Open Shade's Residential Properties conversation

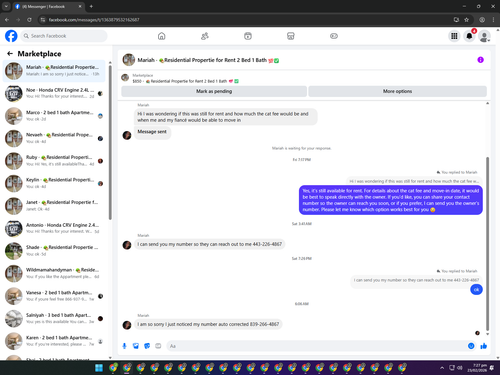54,251
